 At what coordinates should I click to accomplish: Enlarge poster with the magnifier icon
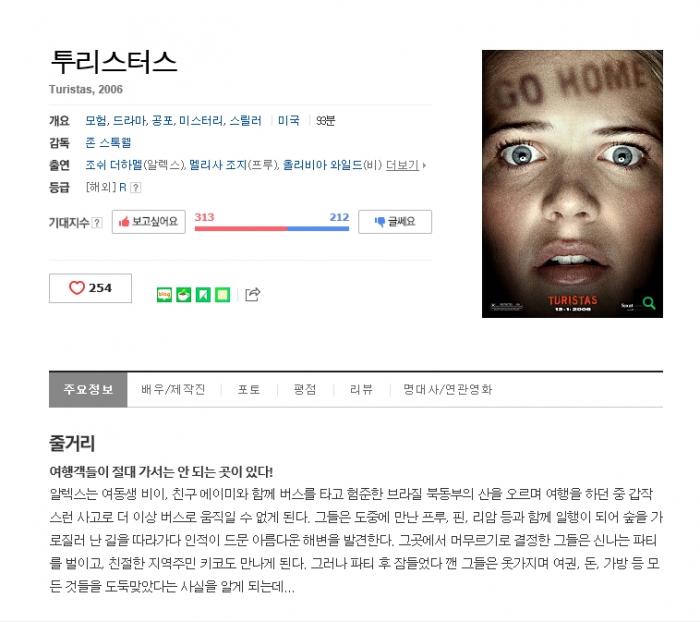[649, 303]
